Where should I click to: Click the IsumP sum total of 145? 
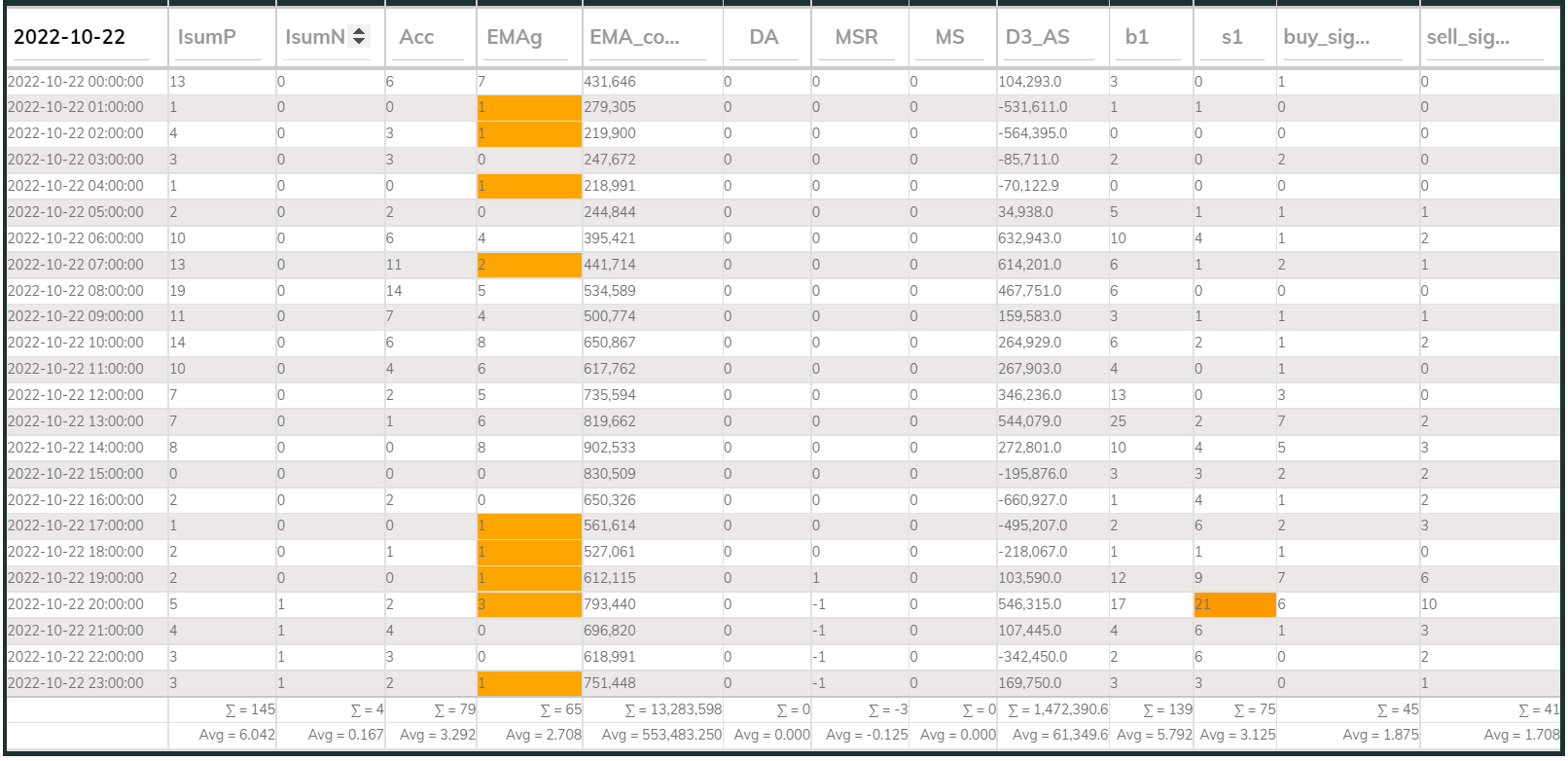[250, 709]
